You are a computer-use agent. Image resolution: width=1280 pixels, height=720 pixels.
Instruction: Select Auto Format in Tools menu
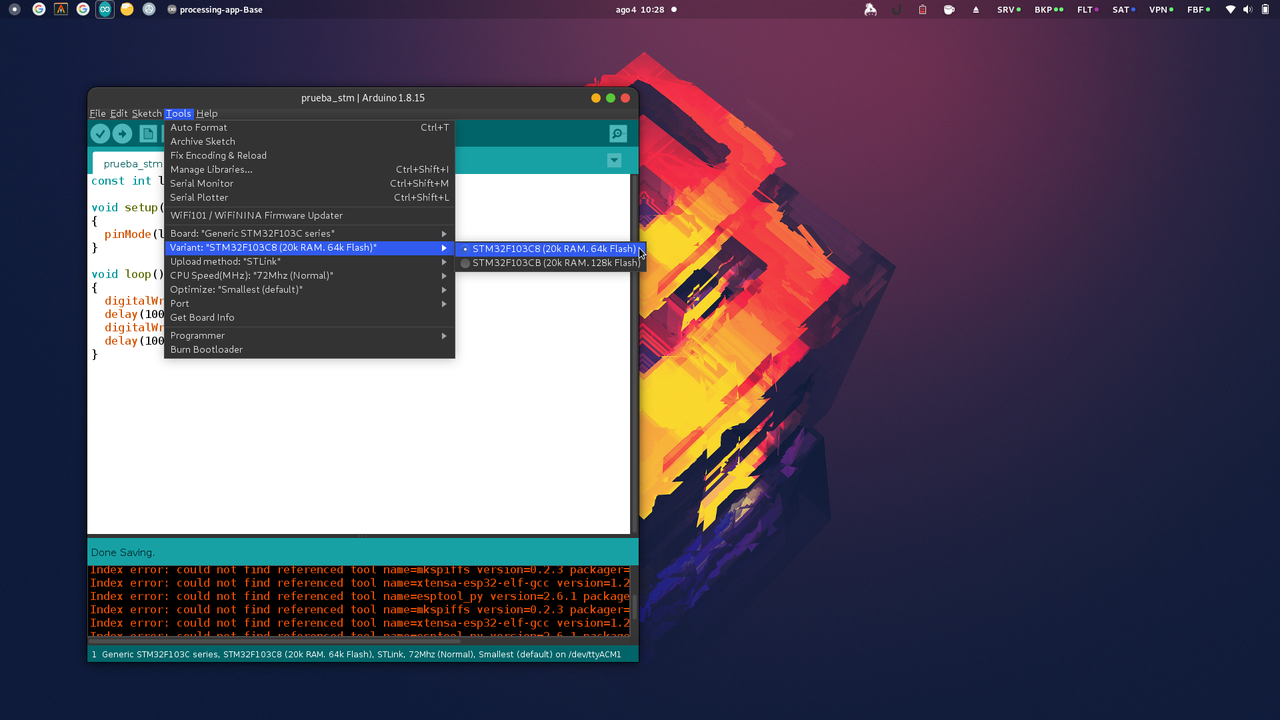[309, 127]
